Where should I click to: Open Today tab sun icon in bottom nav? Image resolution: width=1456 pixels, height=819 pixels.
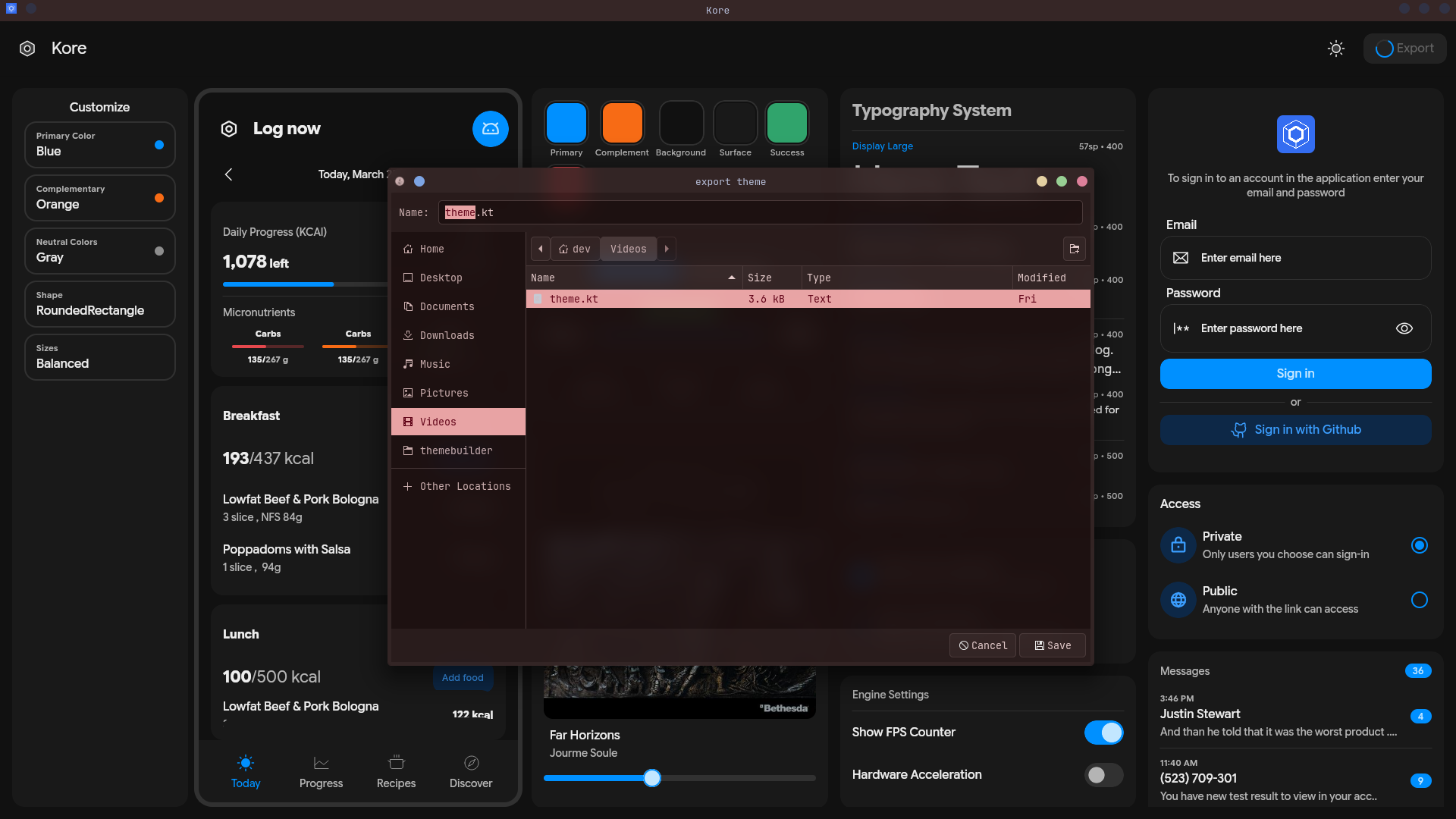coord(246,763)
